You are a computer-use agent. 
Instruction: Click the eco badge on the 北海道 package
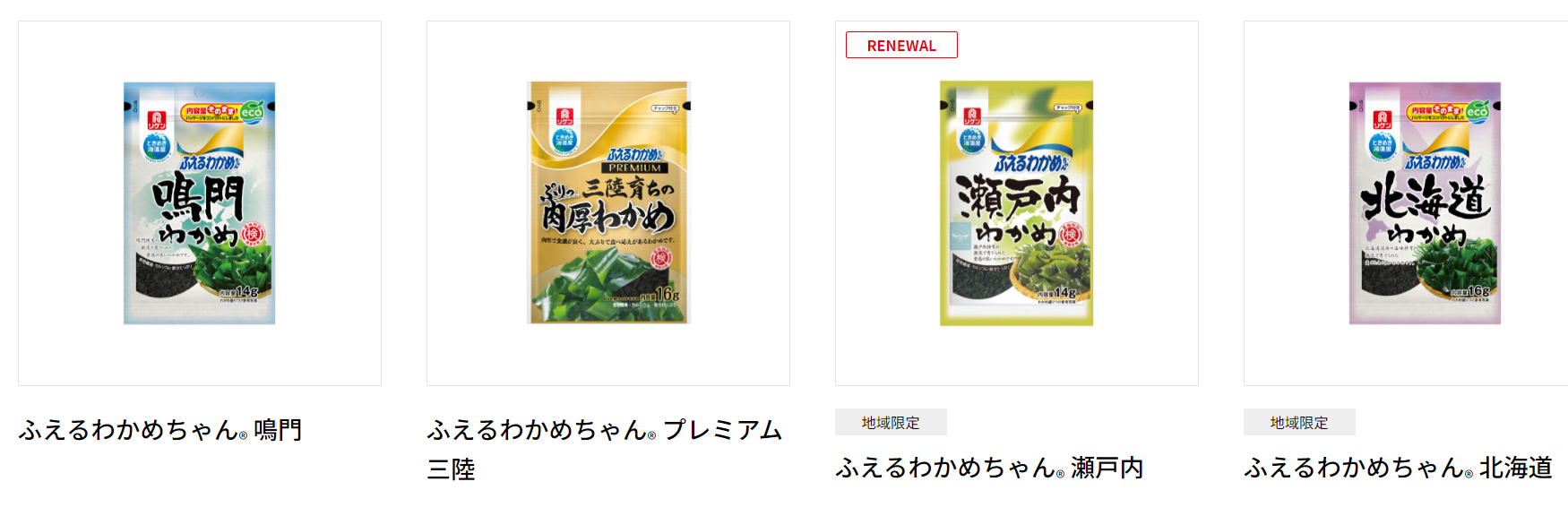1477,112
